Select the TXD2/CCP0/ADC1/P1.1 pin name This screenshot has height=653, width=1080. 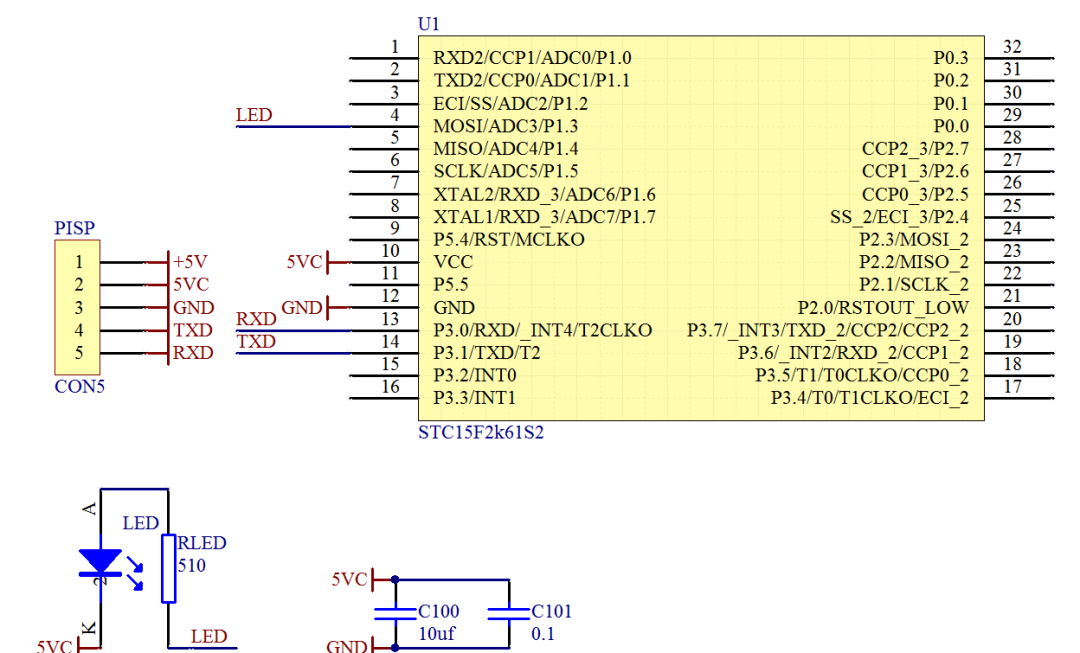532,81
